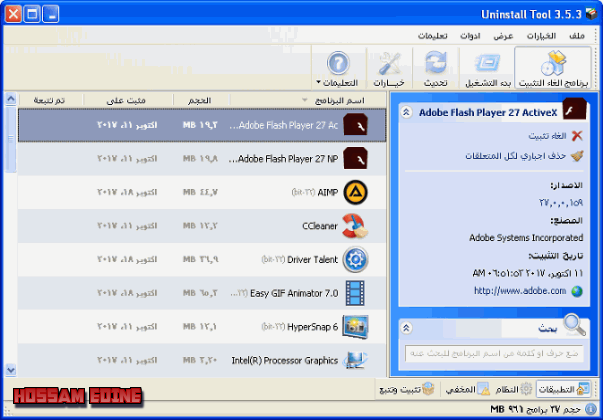Click the Uninstall Tool title bar app icon
This screenshot has width=603, height=420.
click(x=591, y=14)
